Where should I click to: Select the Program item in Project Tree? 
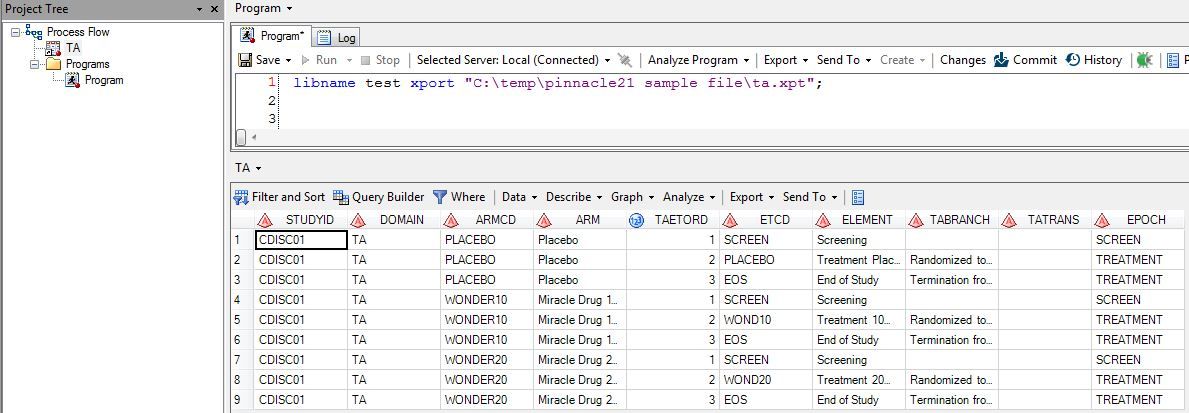click(x=103, y=80)
